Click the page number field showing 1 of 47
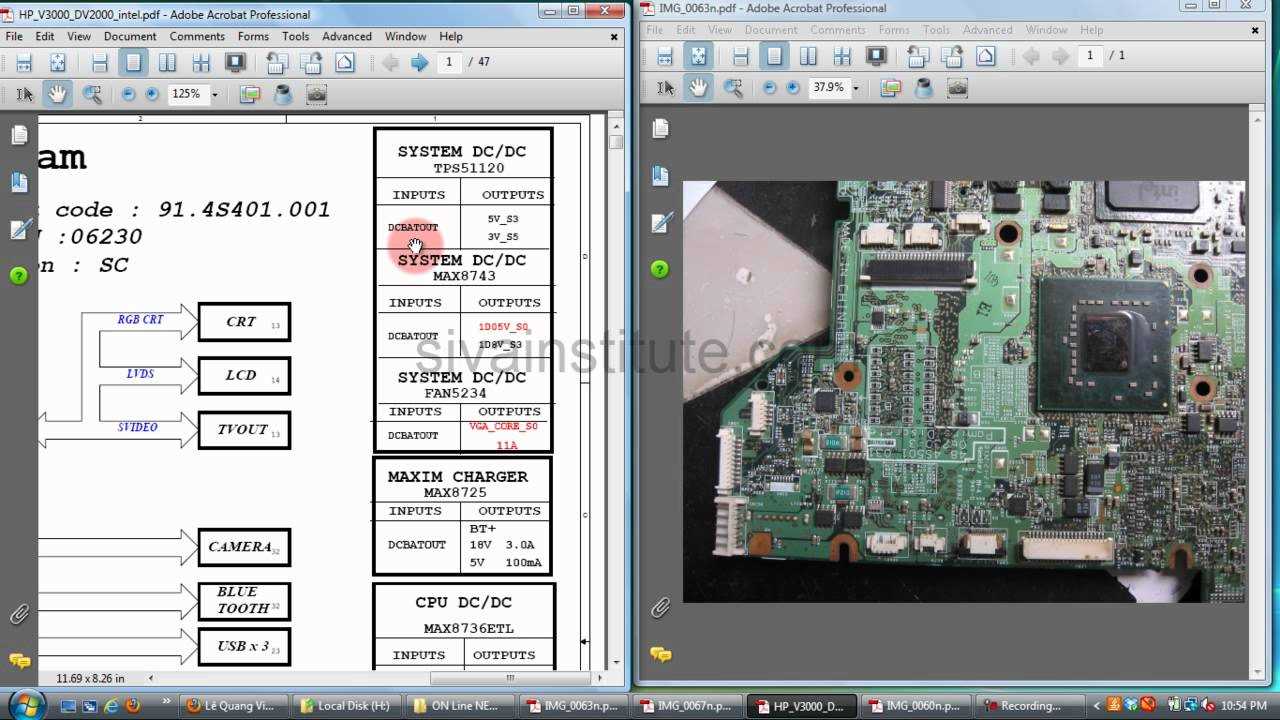The width and height of the screenshot is (1280, 720). (x=449, y=62)
